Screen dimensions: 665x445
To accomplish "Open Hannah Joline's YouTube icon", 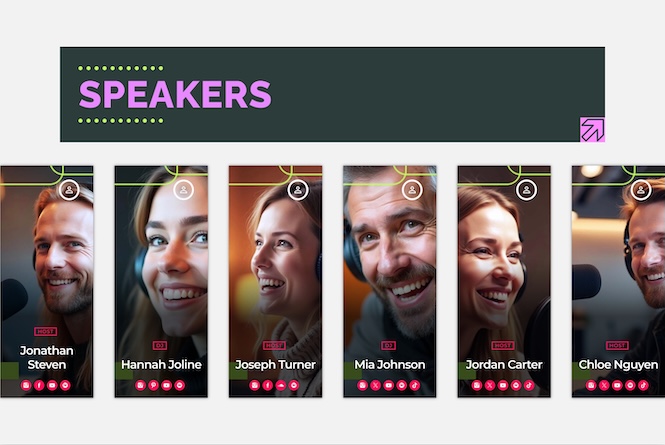I will point(167,385).
